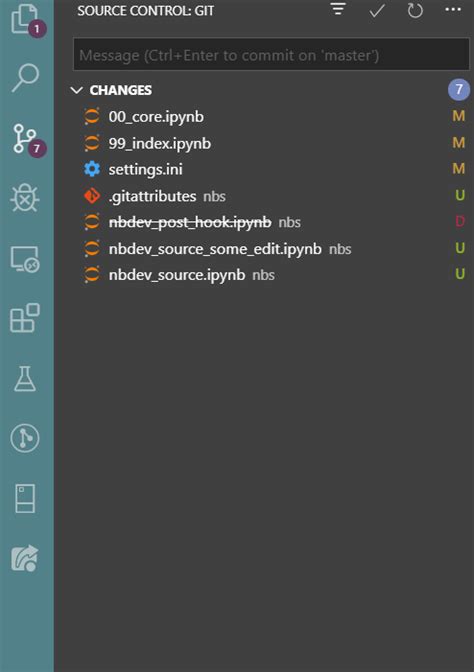Open the Explorer view in activity bar
This screenshot has width=474, height=672.
click(x=26, y=19)
